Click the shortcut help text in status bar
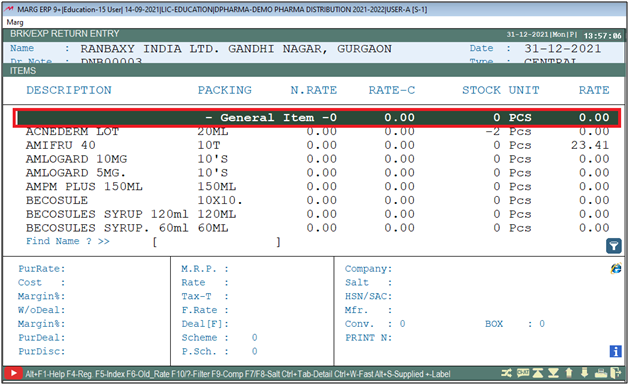Screen dimensions: 630x385 point(238,374)
